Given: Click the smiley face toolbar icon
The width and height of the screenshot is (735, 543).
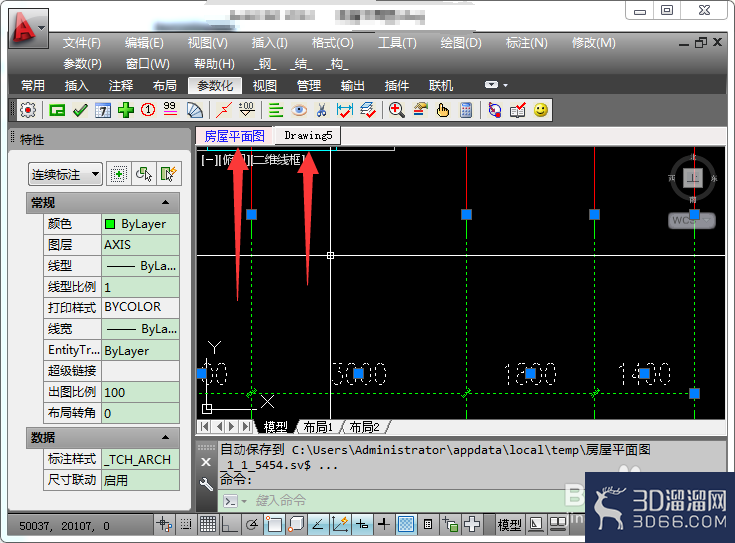Looking at the screenshot, I should (x=540, y=110).
